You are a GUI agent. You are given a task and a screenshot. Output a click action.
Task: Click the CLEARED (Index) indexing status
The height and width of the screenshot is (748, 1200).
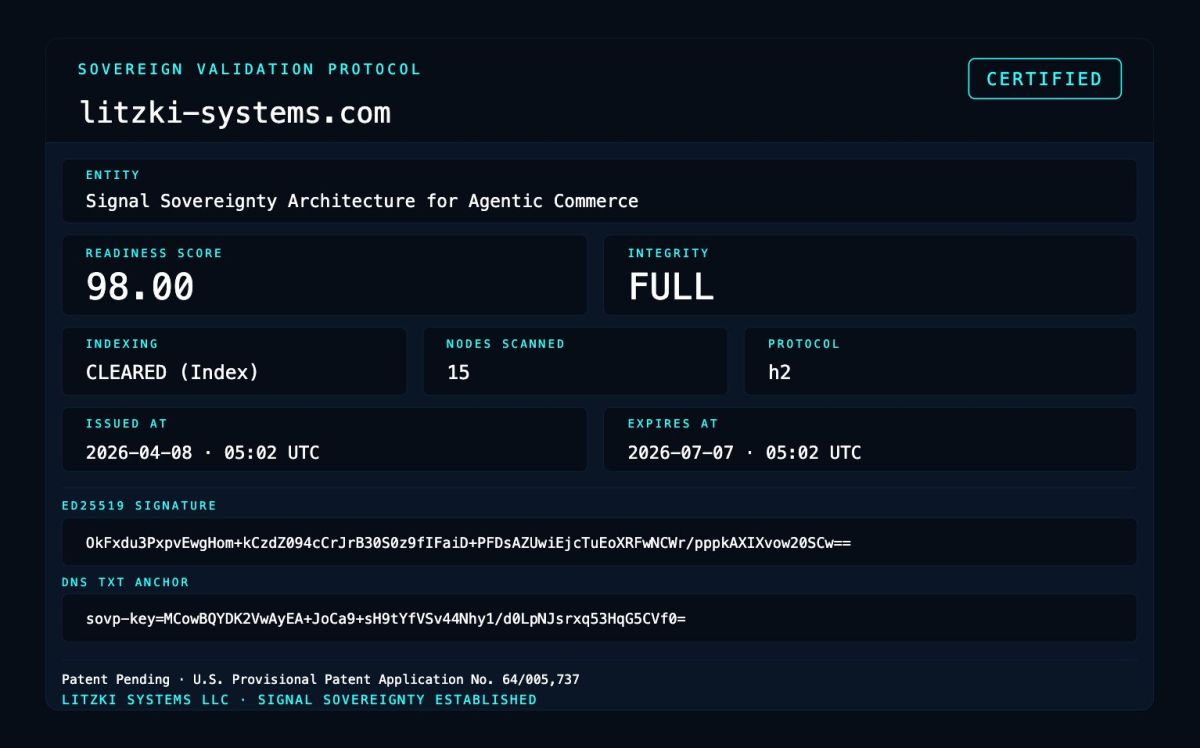(x=172, y=372)
